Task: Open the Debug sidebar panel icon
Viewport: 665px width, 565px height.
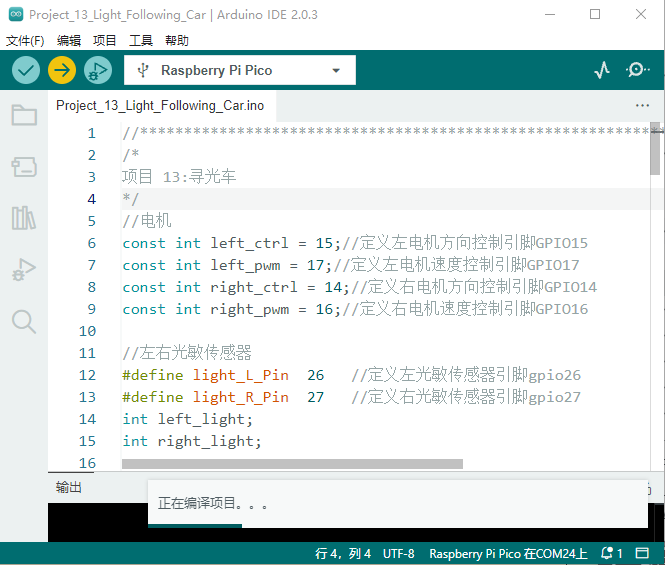Action: coord(24,270)
